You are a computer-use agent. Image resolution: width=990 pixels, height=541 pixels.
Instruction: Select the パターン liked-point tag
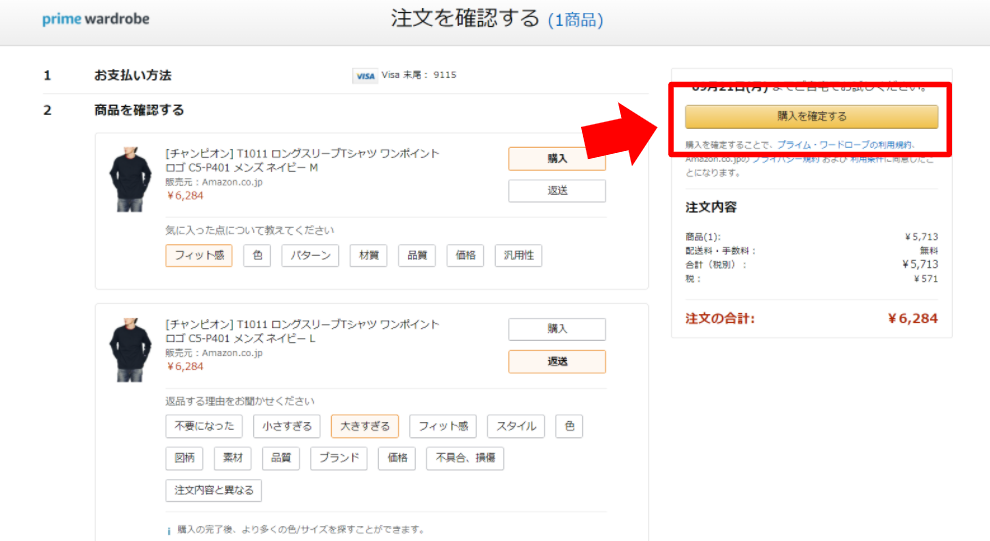pos(310,256)
